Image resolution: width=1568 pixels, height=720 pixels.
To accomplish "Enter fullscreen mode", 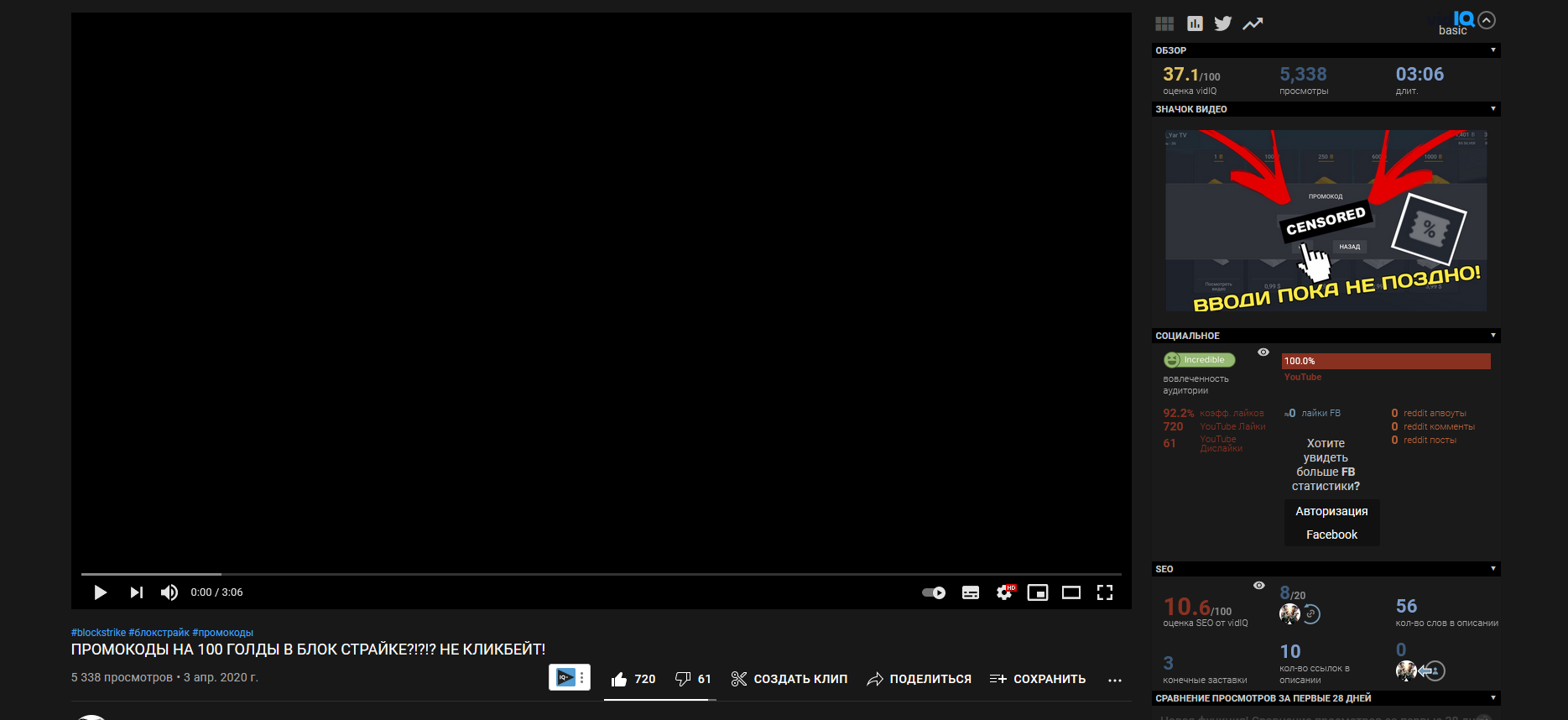I will coord(1105,592).
